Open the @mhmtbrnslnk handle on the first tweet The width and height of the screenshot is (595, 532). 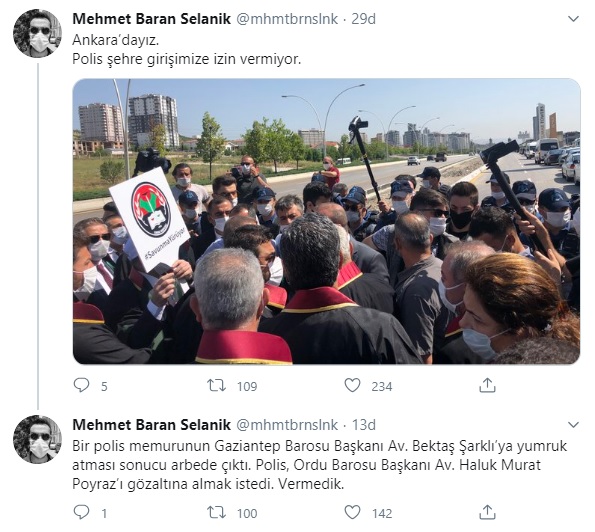287,19
